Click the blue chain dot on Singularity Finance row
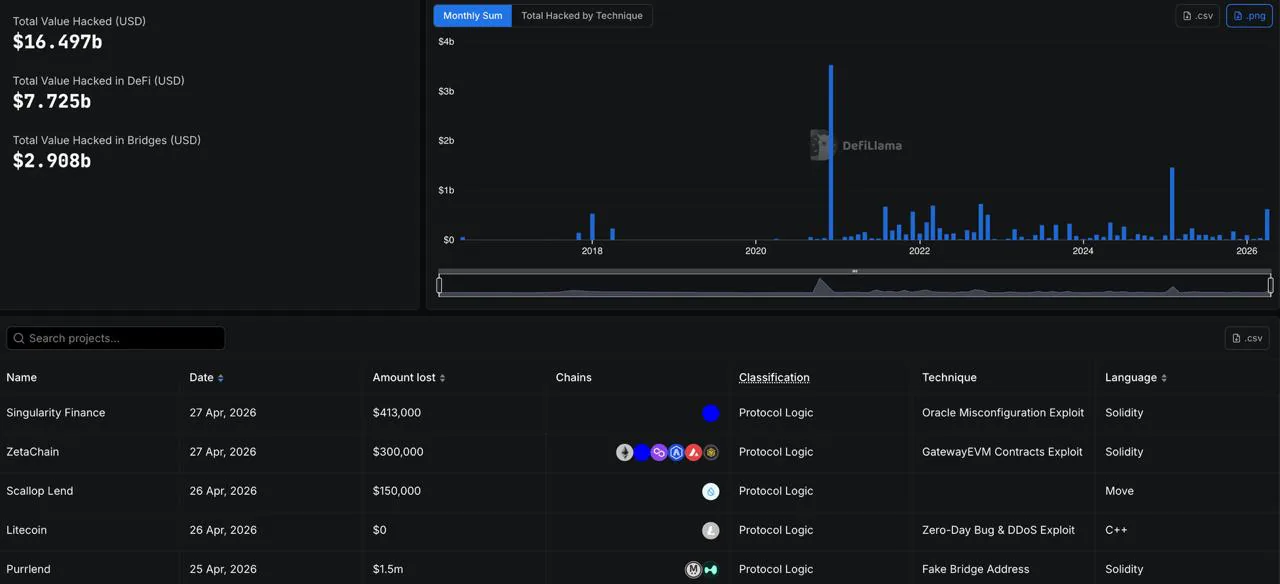Screen dimensions: 1280x584 click(x=711, y=413)
